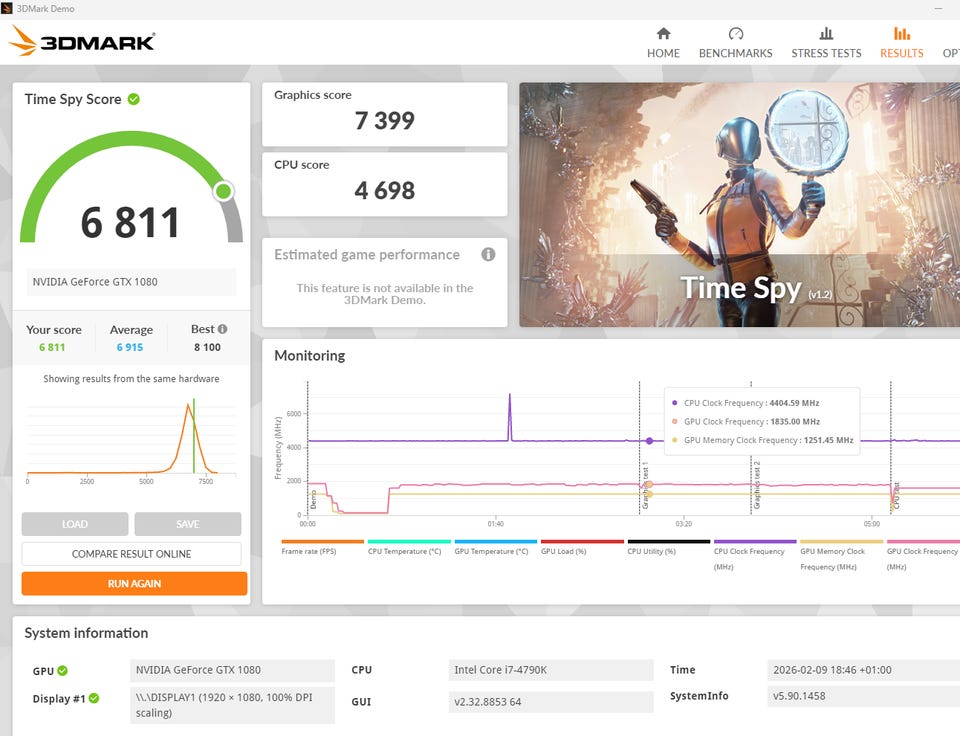
Task: Toggle the GPU Temperature legend
Action: [495, 547]
